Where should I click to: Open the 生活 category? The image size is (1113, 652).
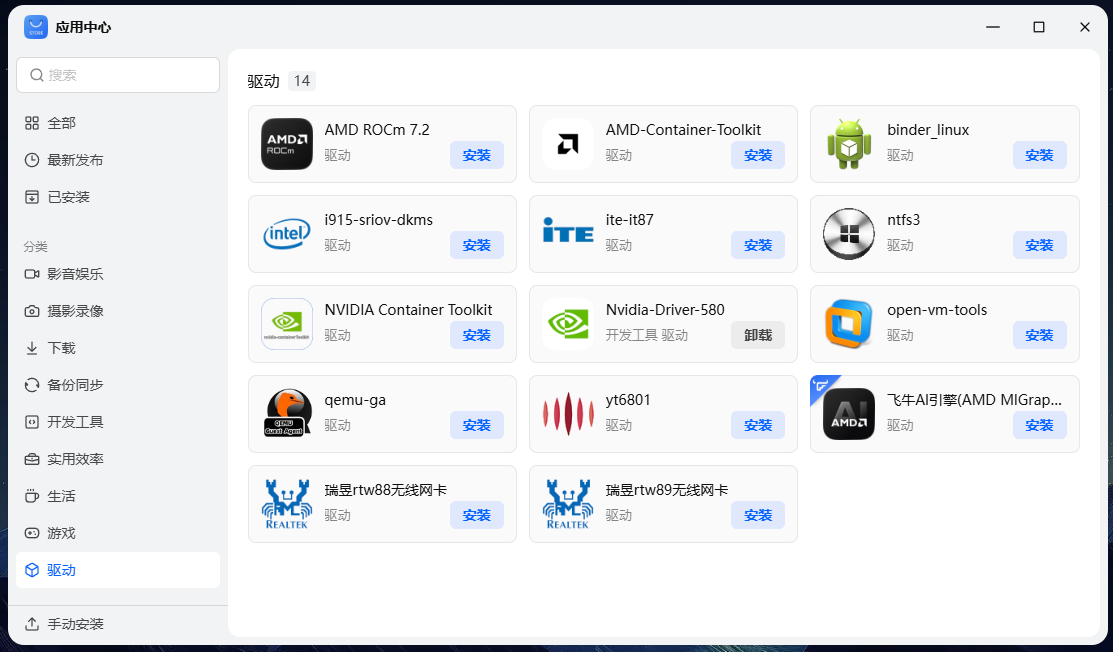coord(118,496)
